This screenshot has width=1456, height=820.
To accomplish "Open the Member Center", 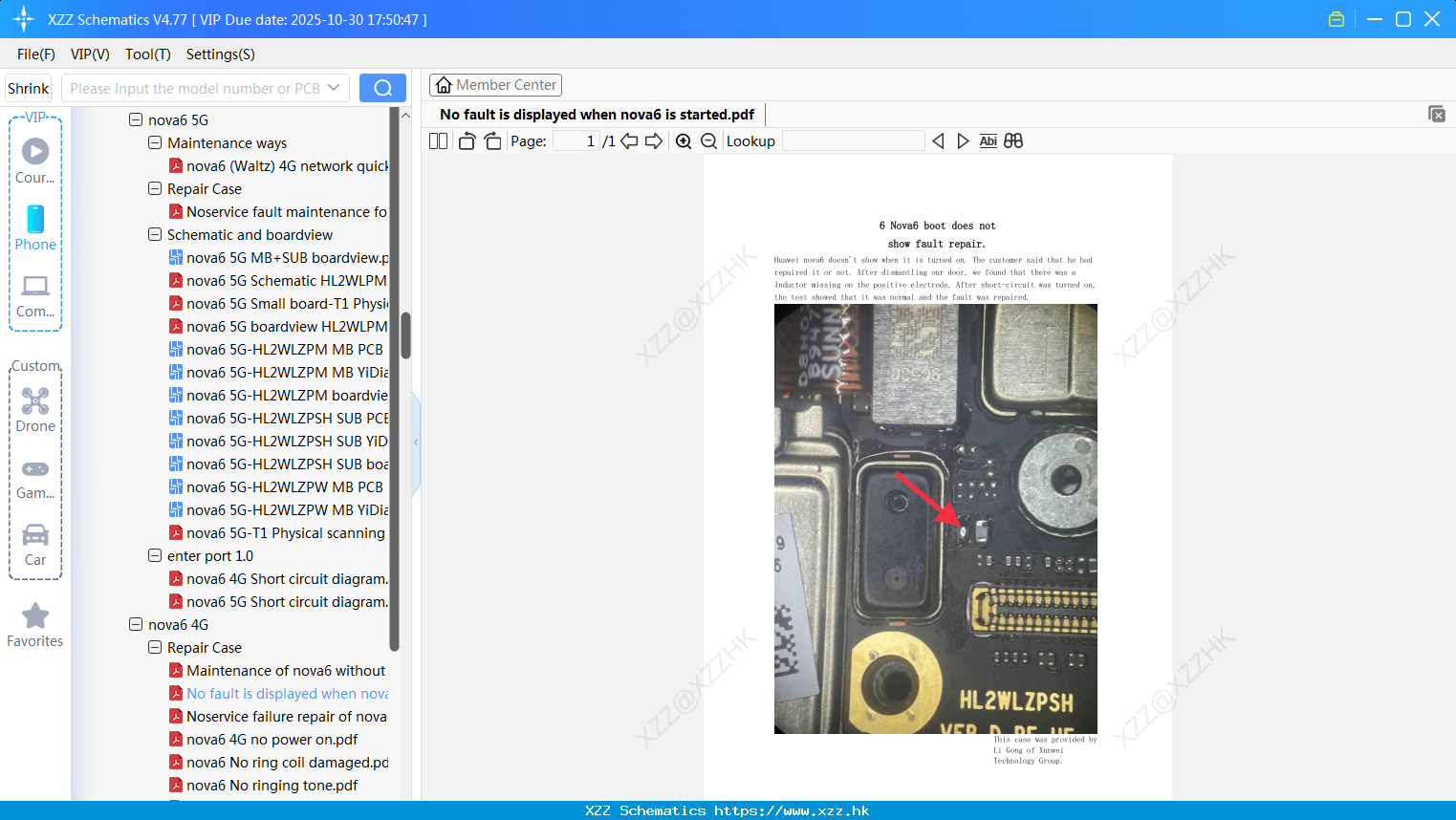I will click(x=495, y=85).
